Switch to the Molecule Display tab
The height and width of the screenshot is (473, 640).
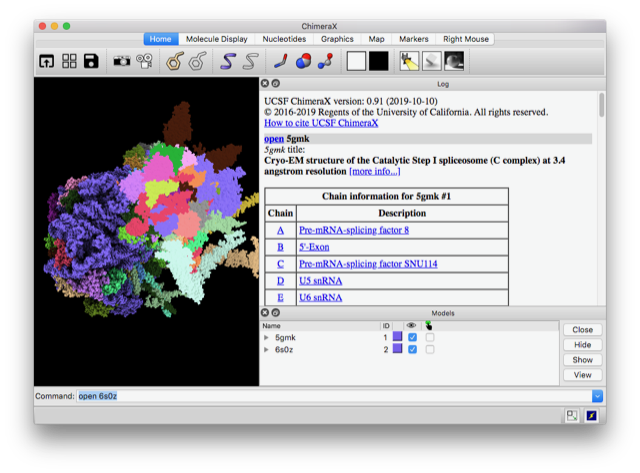(x=213, y=39)
